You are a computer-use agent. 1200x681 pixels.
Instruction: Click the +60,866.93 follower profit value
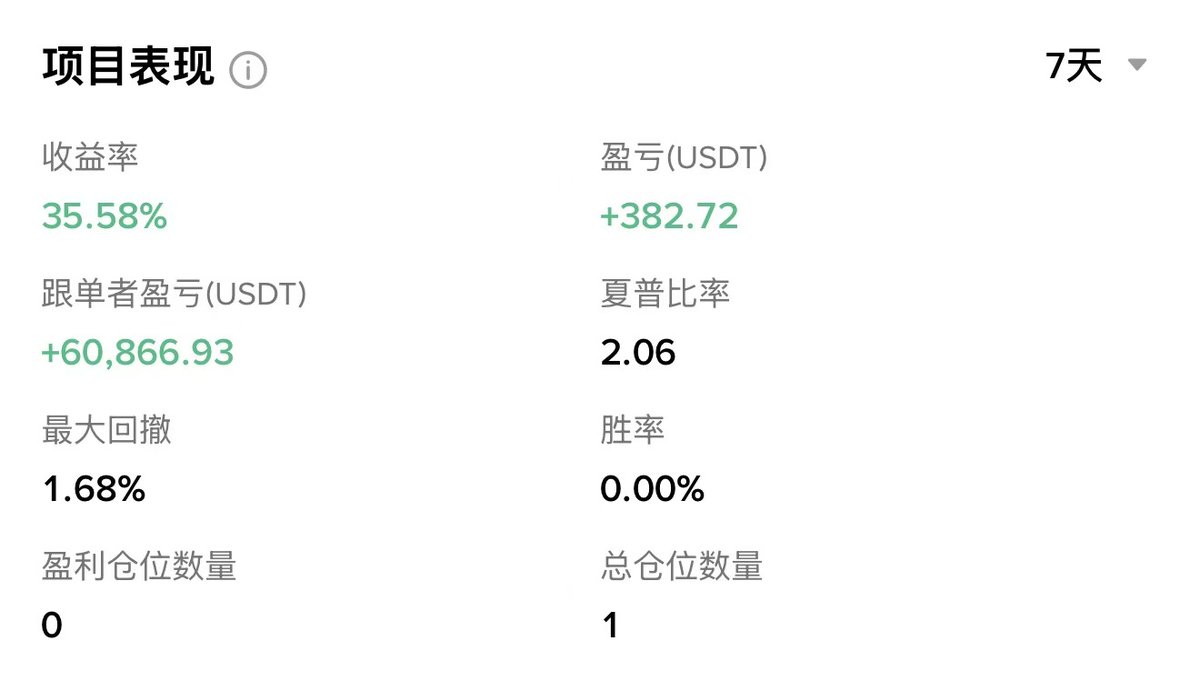[138, 352]
